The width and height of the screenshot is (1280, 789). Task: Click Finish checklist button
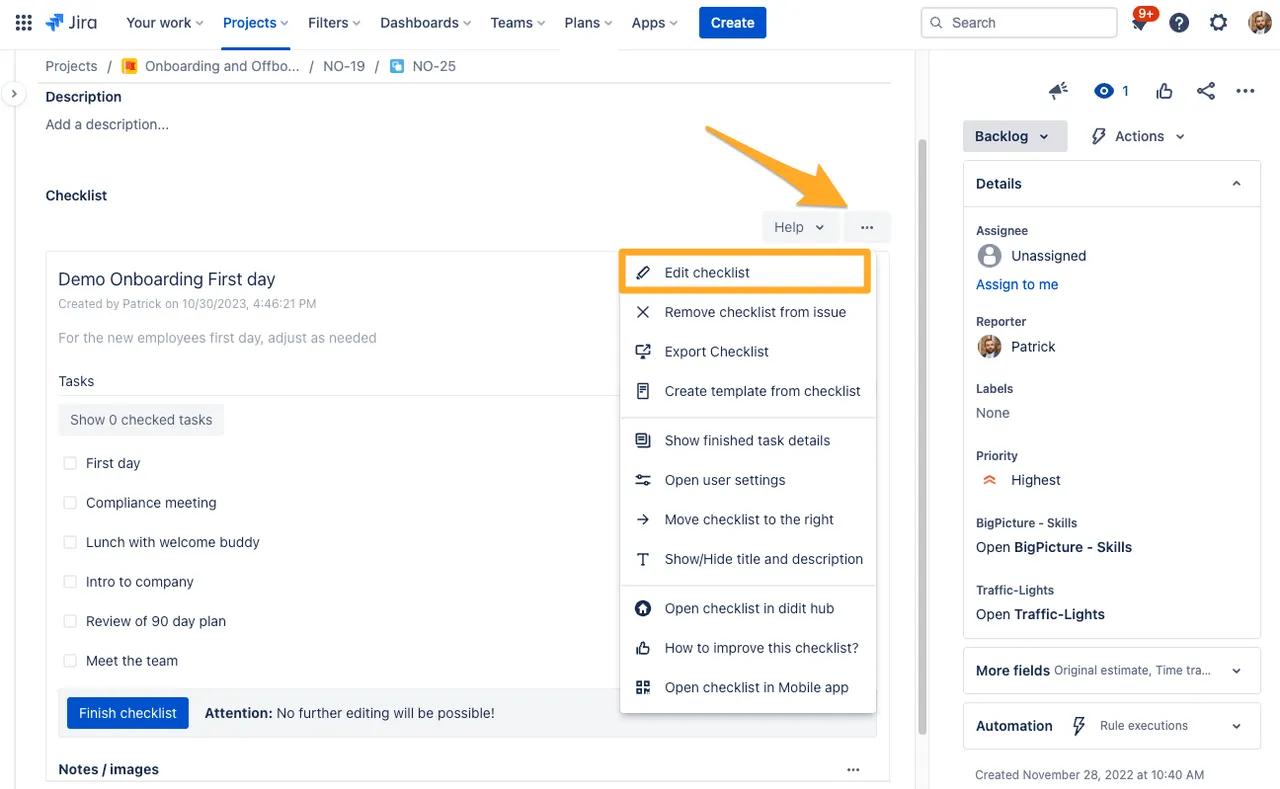click(128, 713)
